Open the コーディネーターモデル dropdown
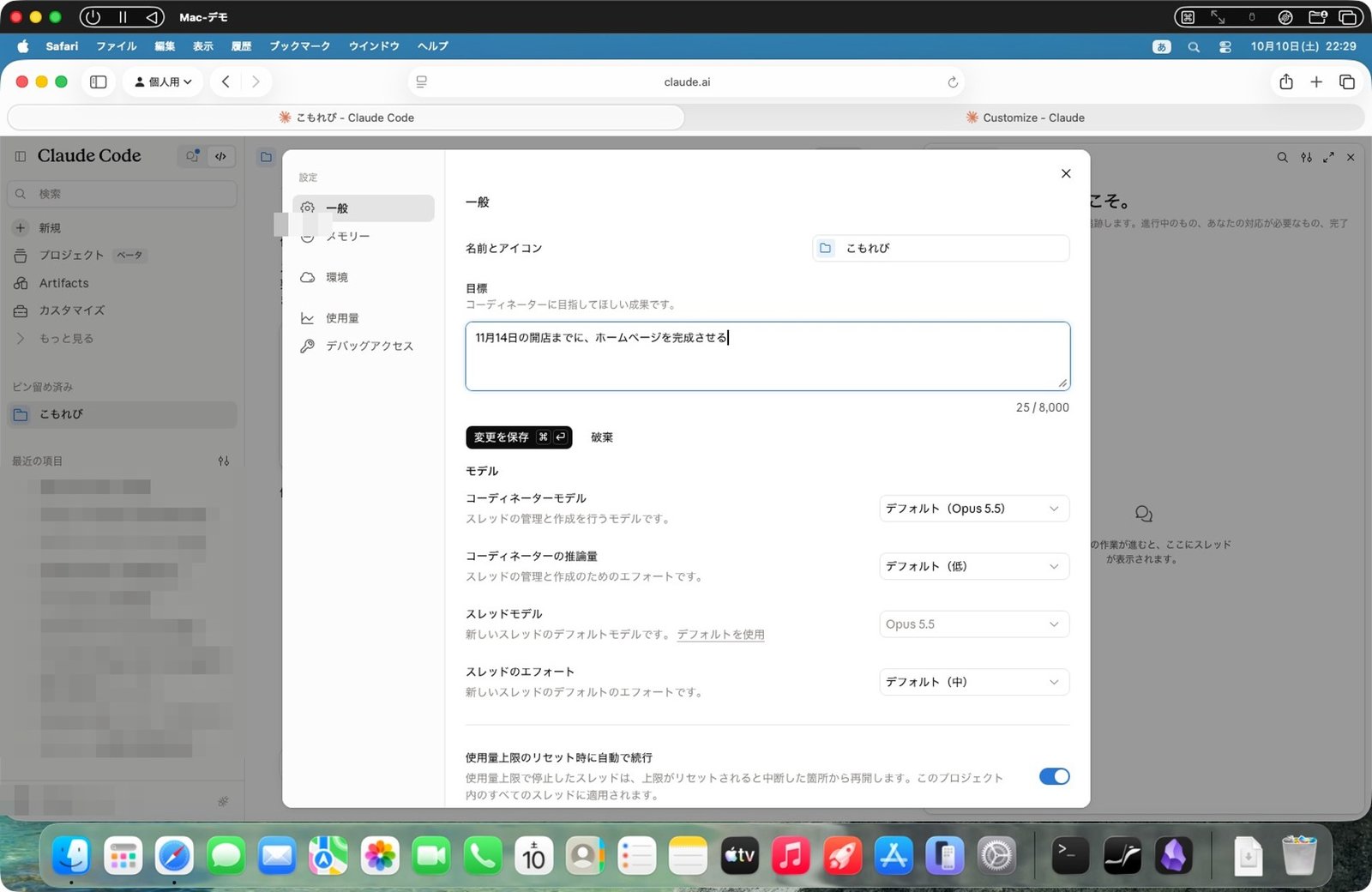The image size is (1372, 892). (x=974, y=509)
